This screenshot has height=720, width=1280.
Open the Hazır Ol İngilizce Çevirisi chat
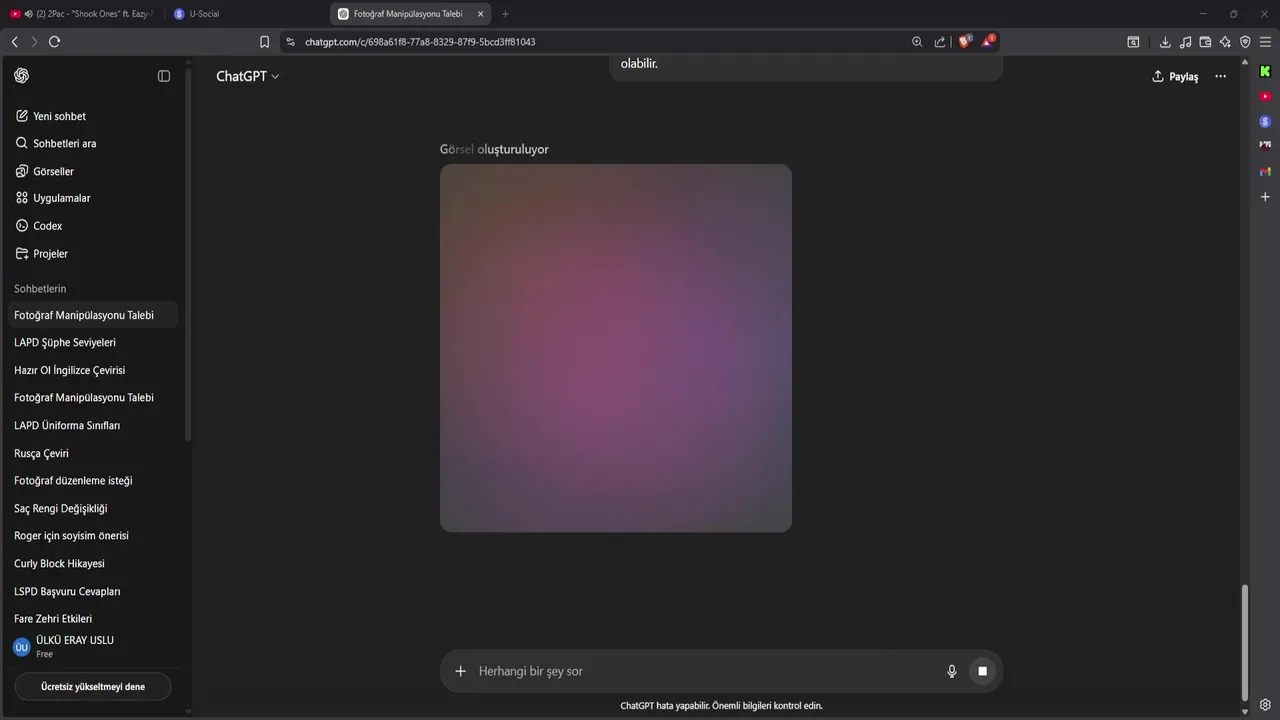93,370
